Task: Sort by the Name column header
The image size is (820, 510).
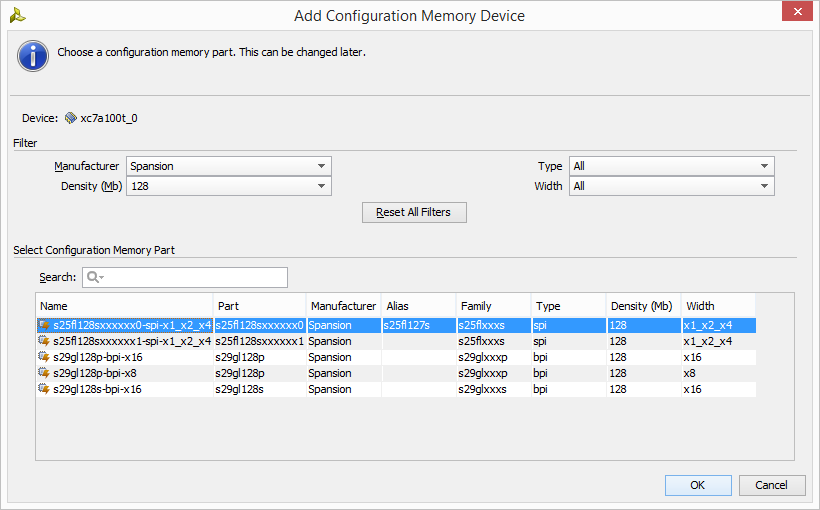Action: coord(124,306)
